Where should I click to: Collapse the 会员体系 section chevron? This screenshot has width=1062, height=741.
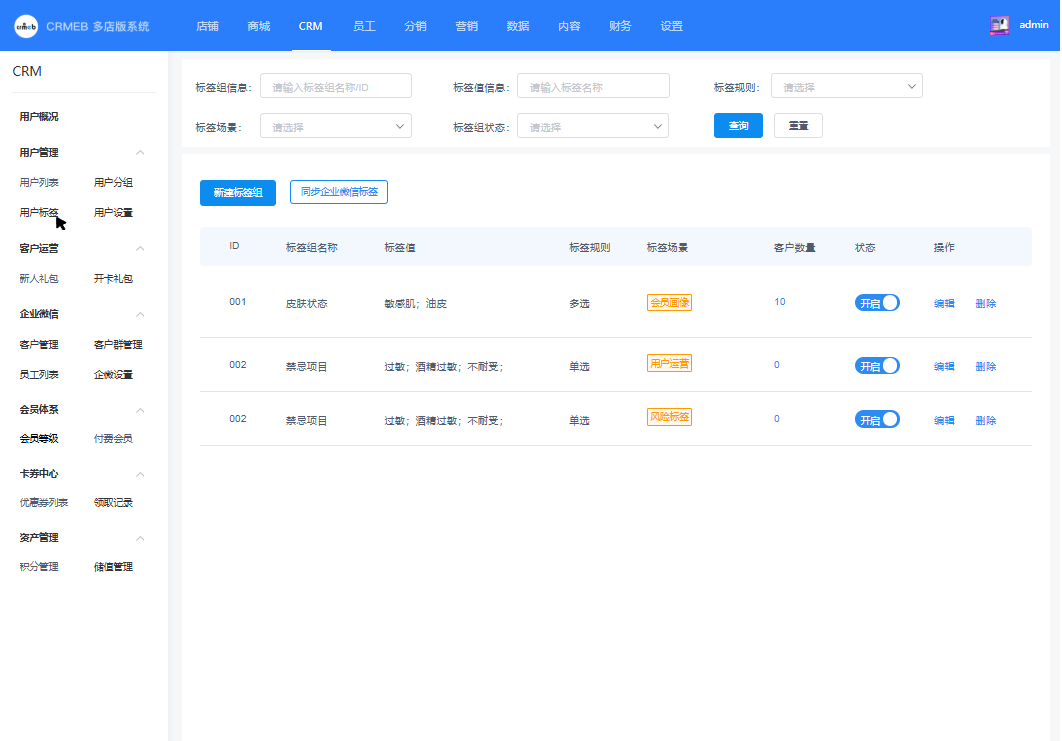tap(140, 410)
